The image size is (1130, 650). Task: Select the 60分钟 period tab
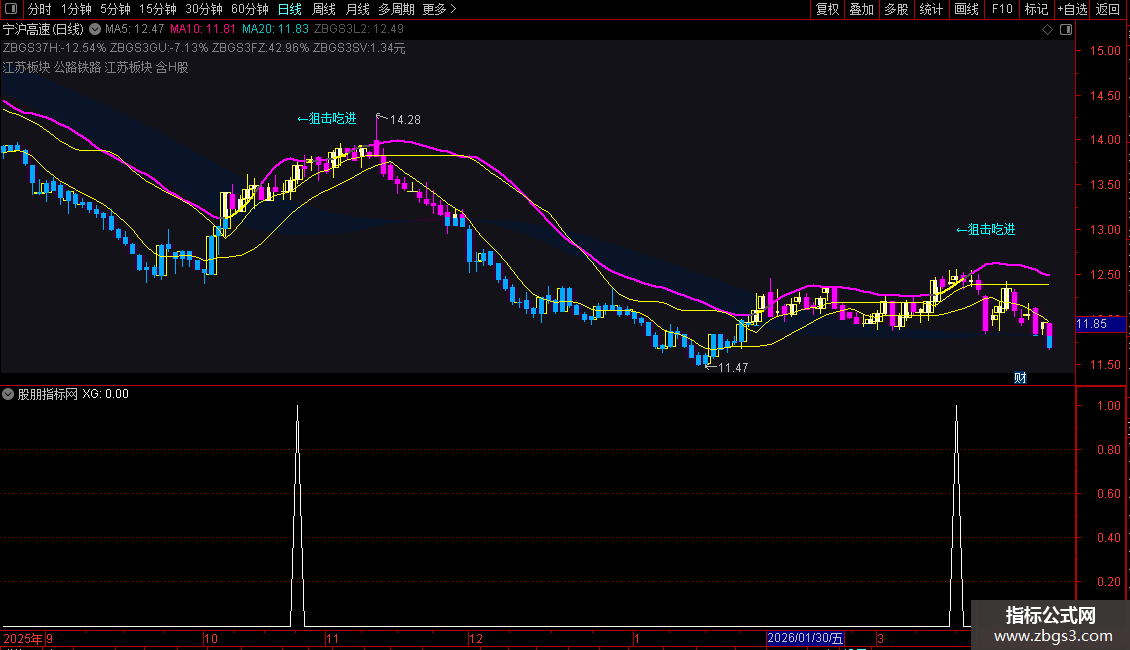coord(249,9)
